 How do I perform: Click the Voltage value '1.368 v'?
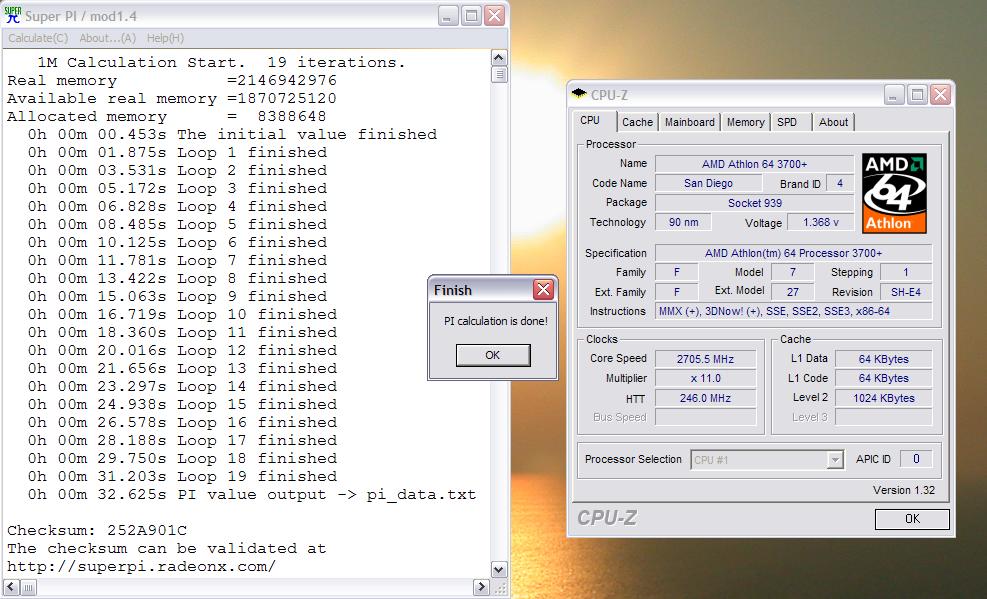coord(821,222)
